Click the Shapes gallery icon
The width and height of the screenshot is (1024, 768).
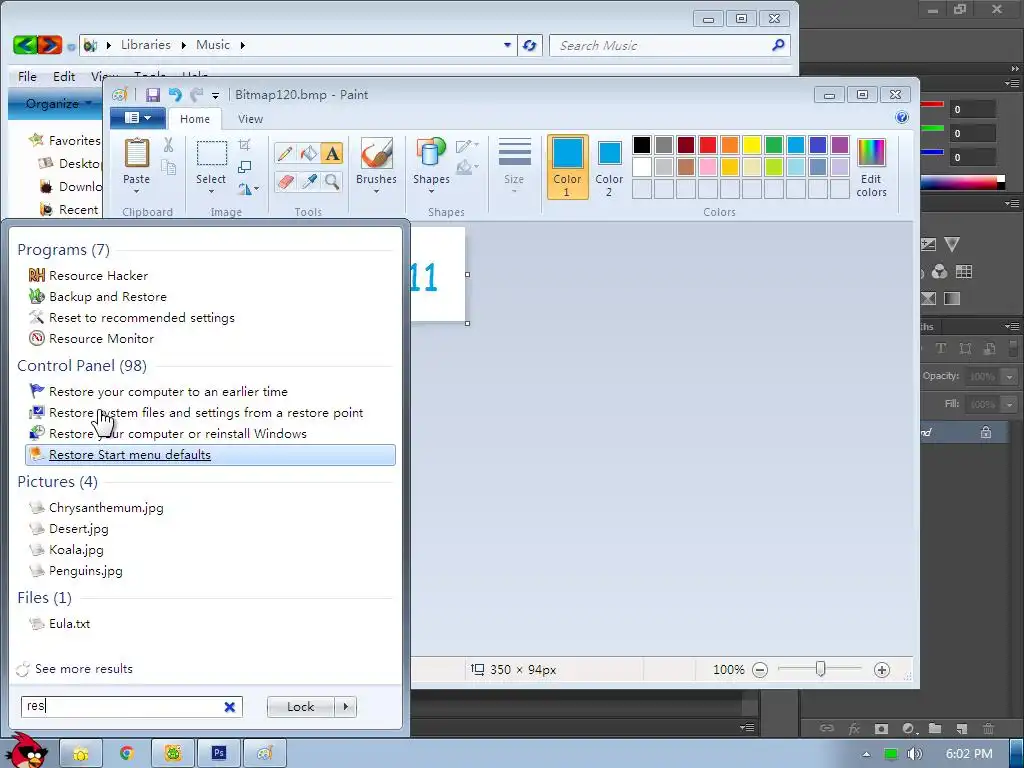pos(430,153)
